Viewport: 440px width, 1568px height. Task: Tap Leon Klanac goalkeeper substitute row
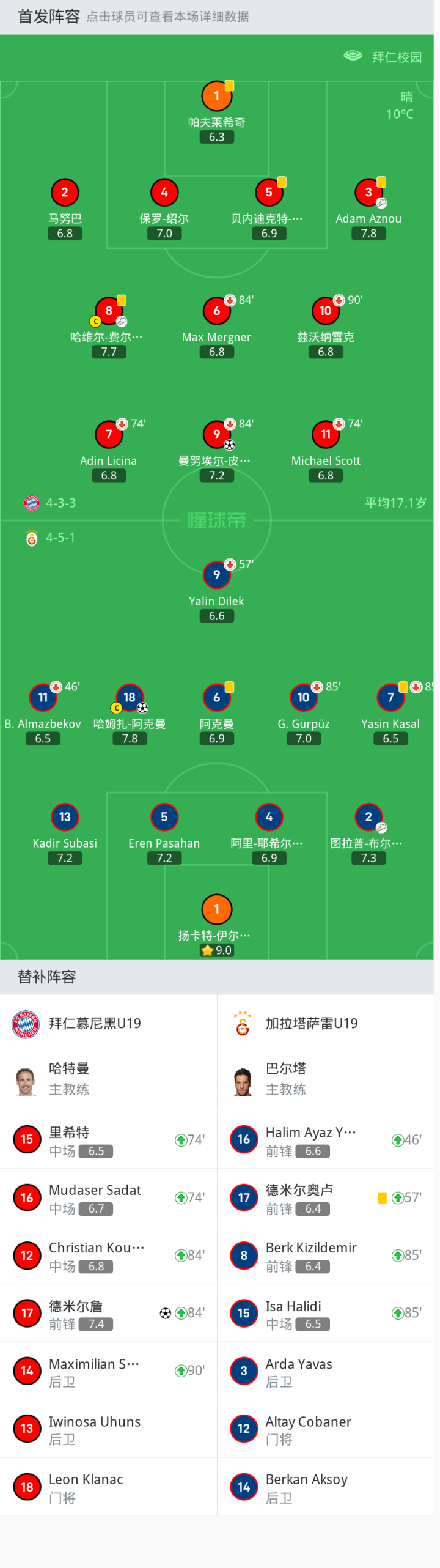[x=108, y=1488]
